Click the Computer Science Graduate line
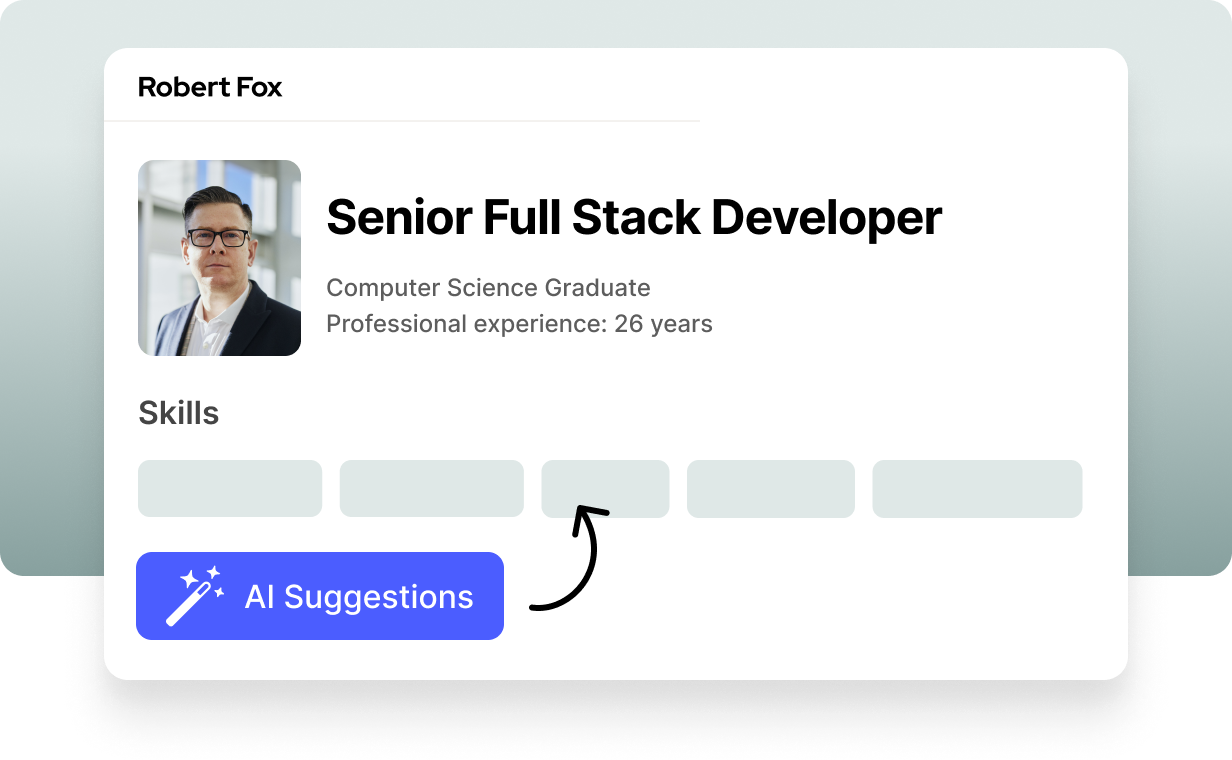 [488, 288]
